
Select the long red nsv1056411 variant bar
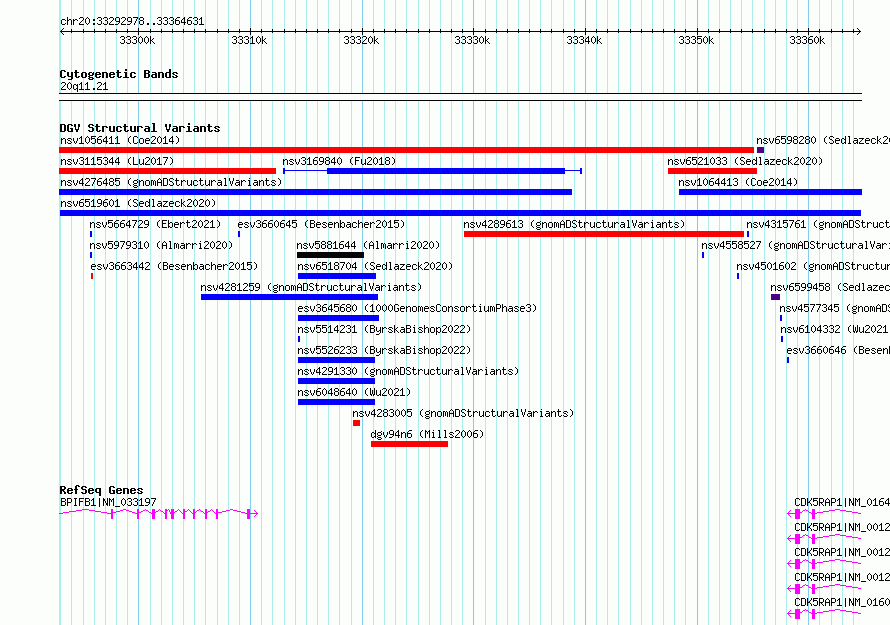pos(406,150)
